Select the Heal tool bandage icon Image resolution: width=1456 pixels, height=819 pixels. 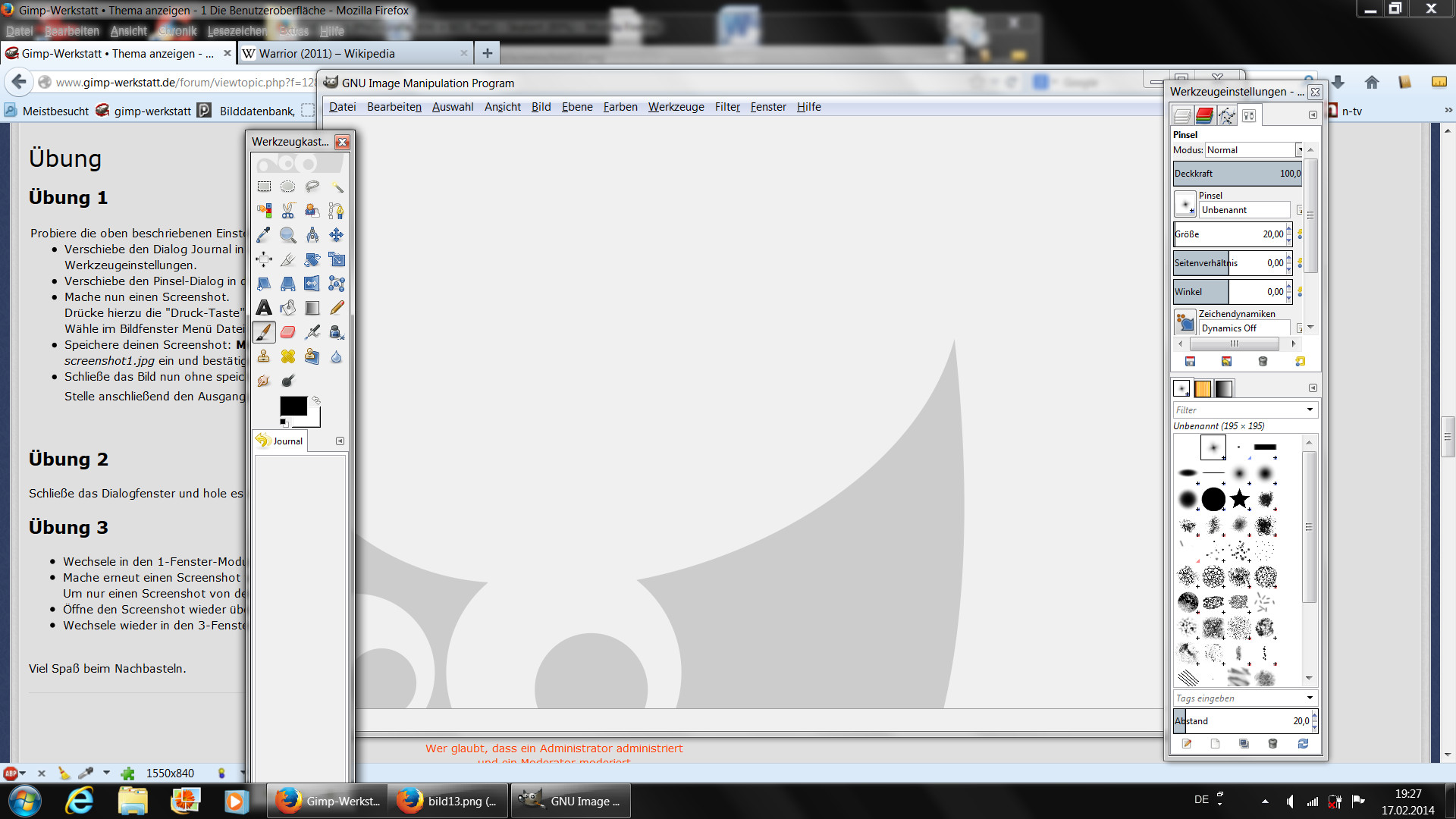288,356
